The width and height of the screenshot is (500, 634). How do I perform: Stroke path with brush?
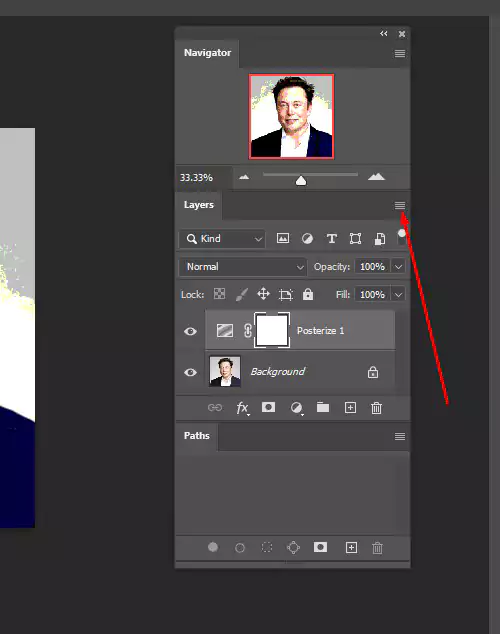(240, 548)
